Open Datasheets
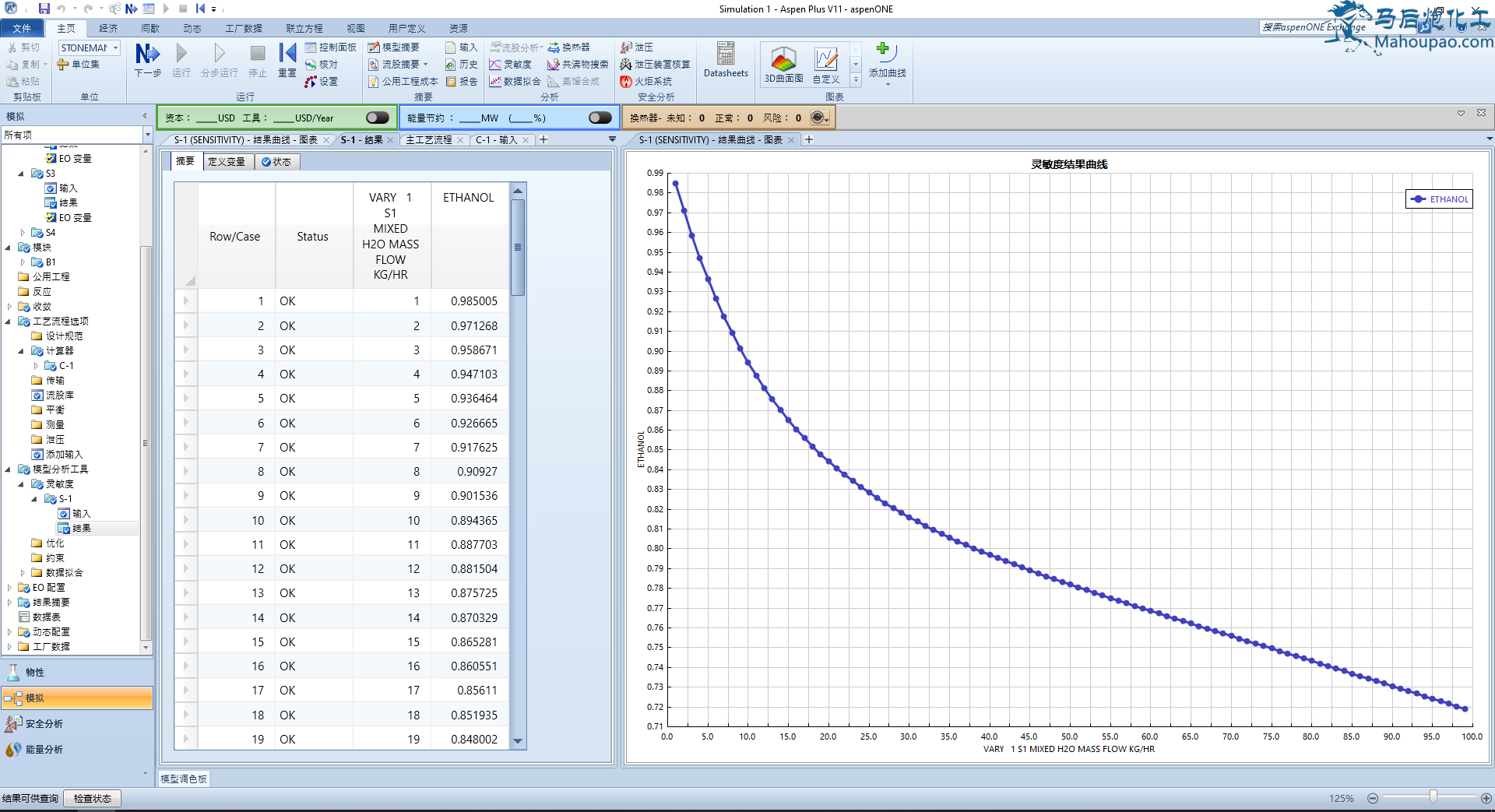Viewport: 1495px width, 812px height. tap(726, 60)
